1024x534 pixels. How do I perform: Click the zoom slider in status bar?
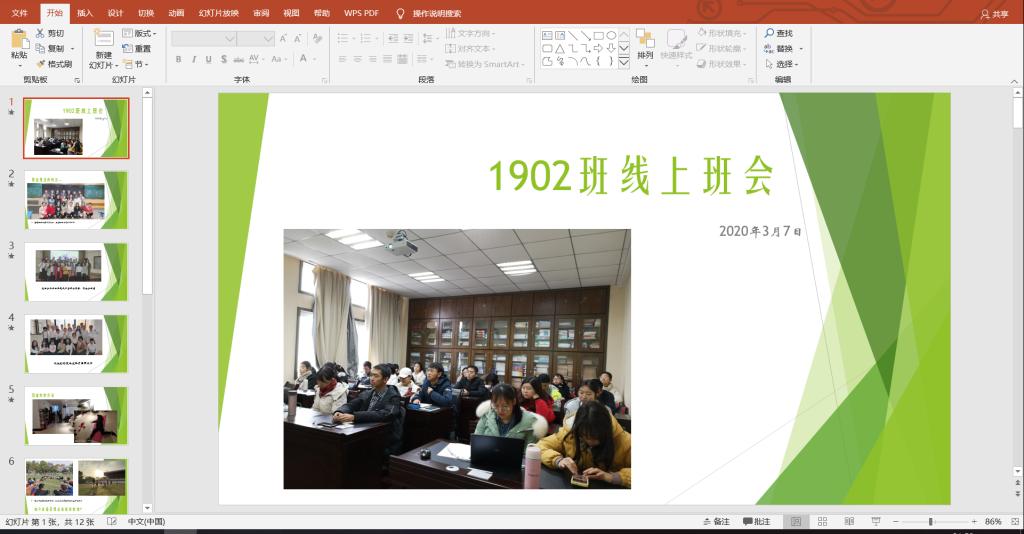point(930,521)
